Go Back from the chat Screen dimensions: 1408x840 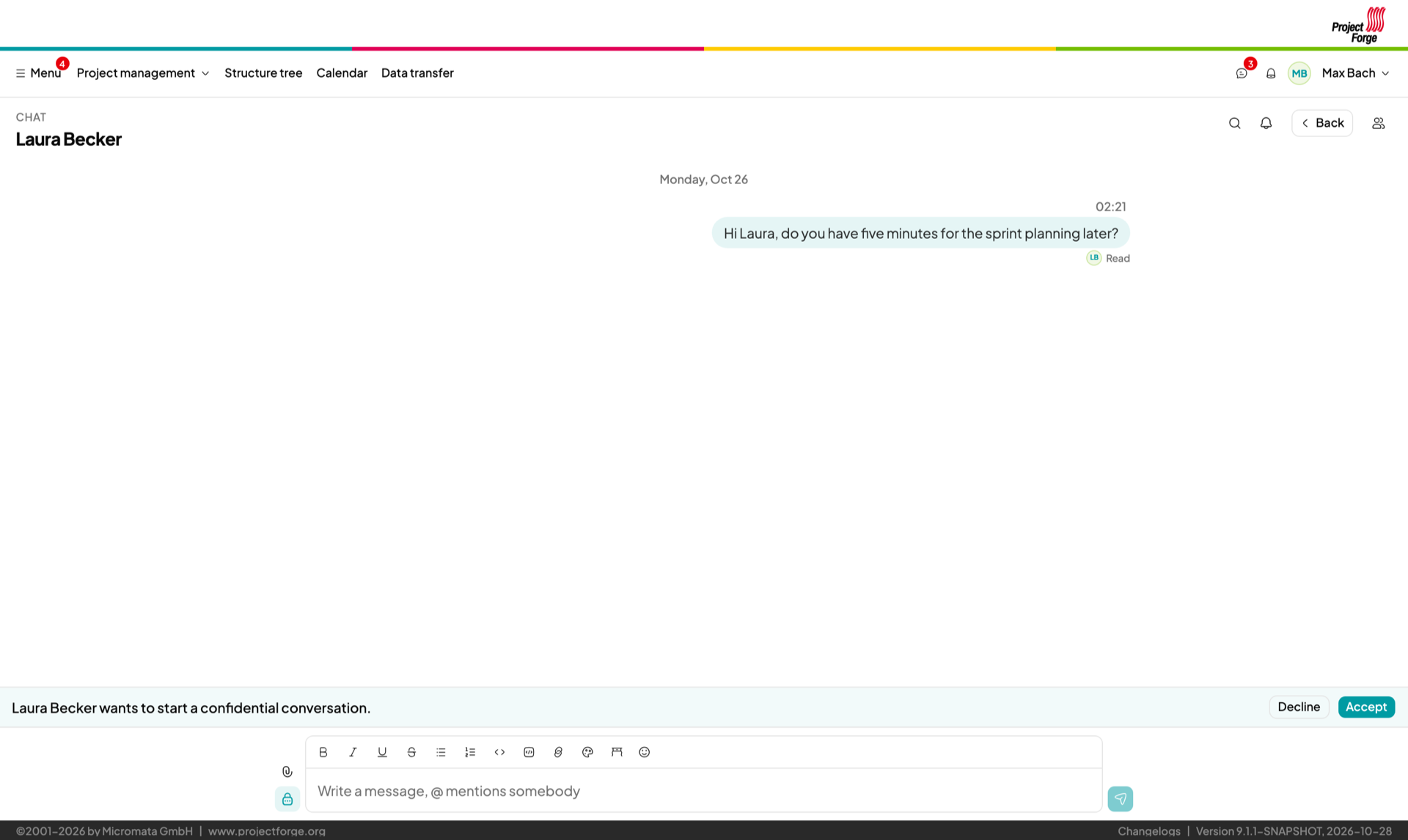pos(1322,123)
